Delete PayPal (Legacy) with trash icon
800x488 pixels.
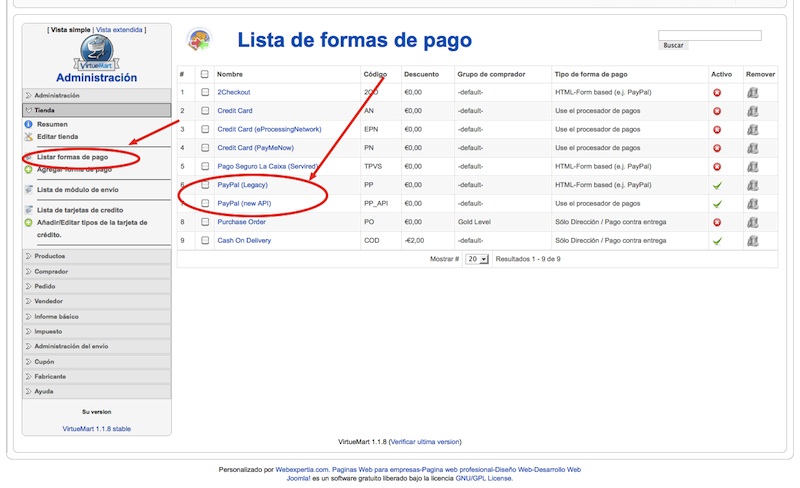[753, 185]
